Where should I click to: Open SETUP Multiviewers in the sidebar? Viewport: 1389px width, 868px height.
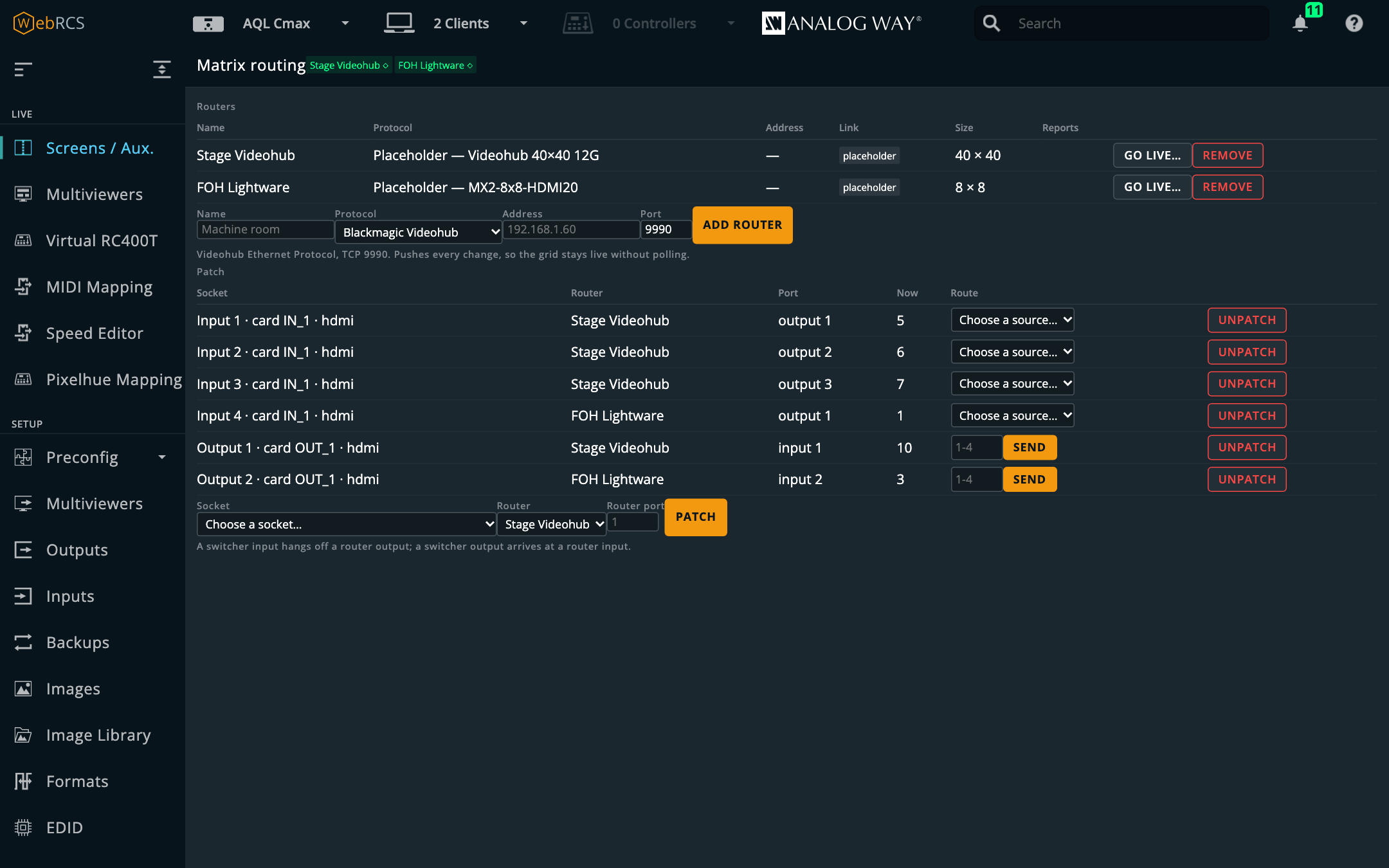[94, 503]
